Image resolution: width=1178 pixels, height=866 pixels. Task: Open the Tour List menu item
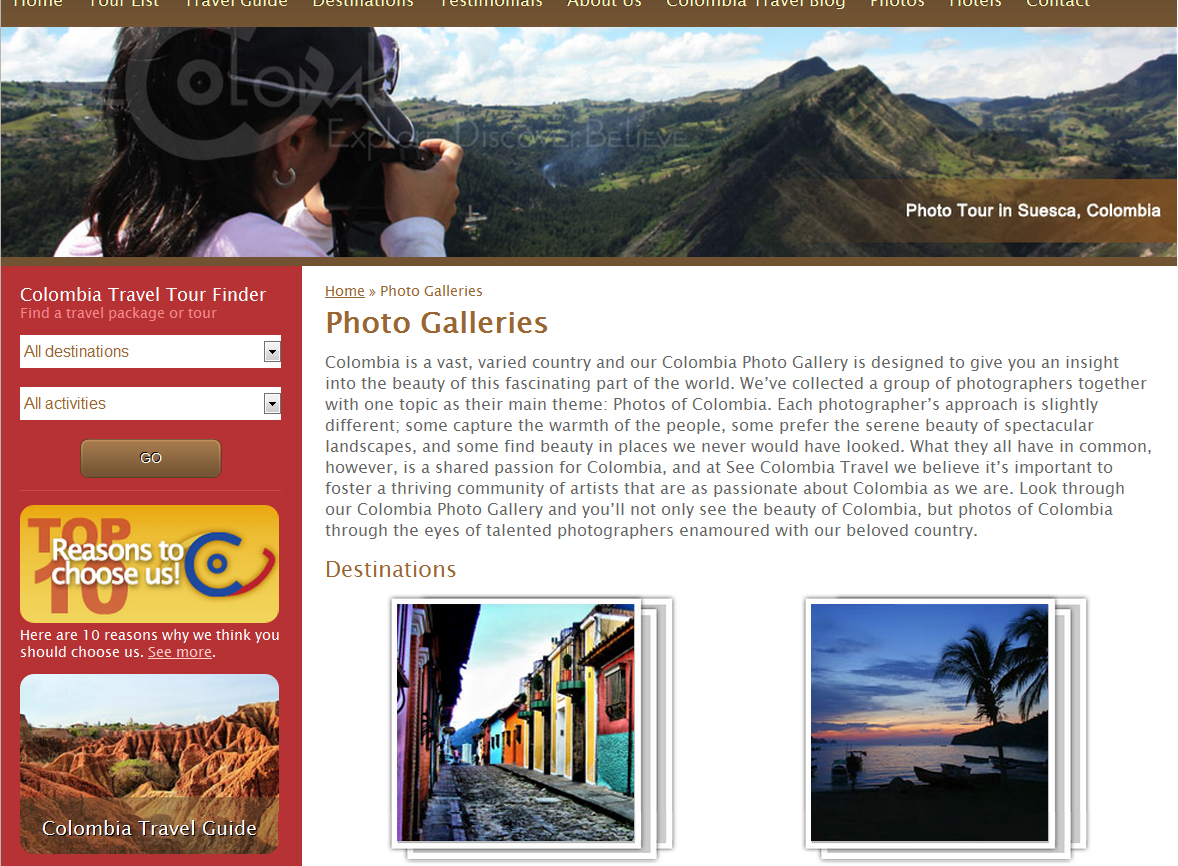[x=124, y=4]
